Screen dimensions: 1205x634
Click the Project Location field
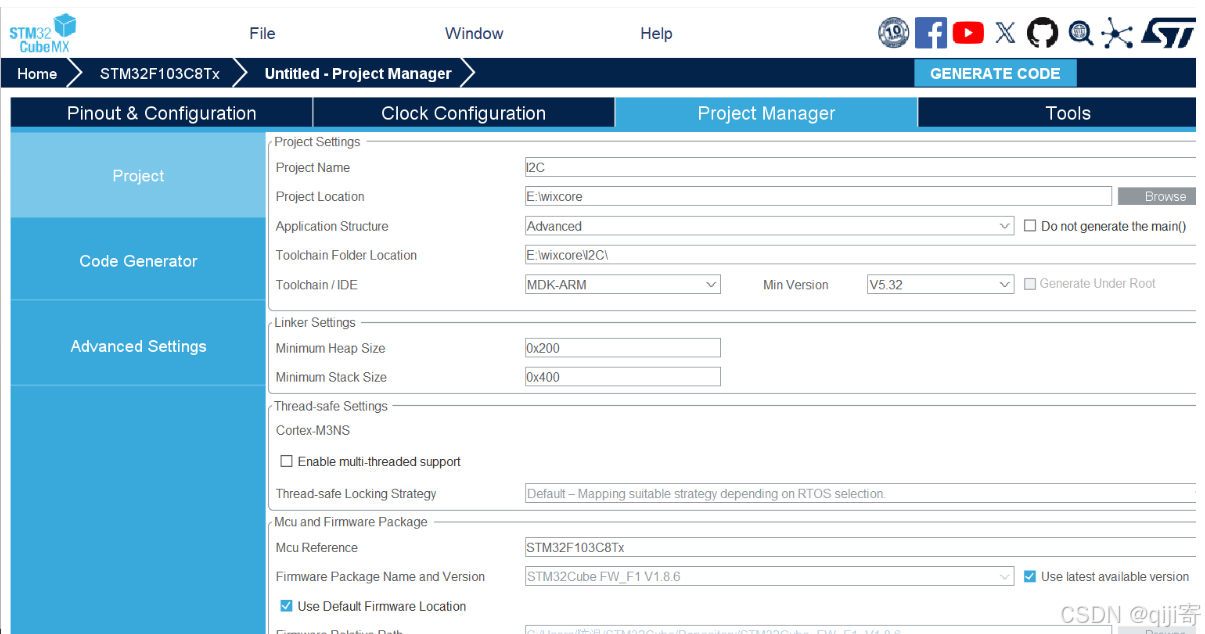coord(818,197)
